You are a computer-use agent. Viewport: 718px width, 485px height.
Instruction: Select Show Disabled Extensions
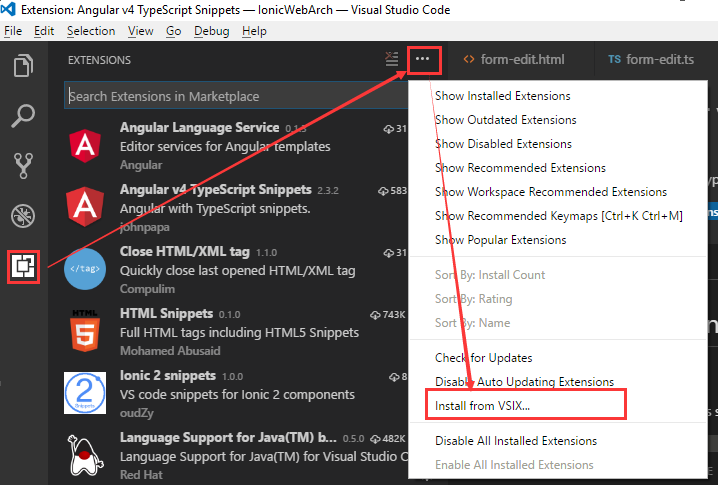(503, 144)
